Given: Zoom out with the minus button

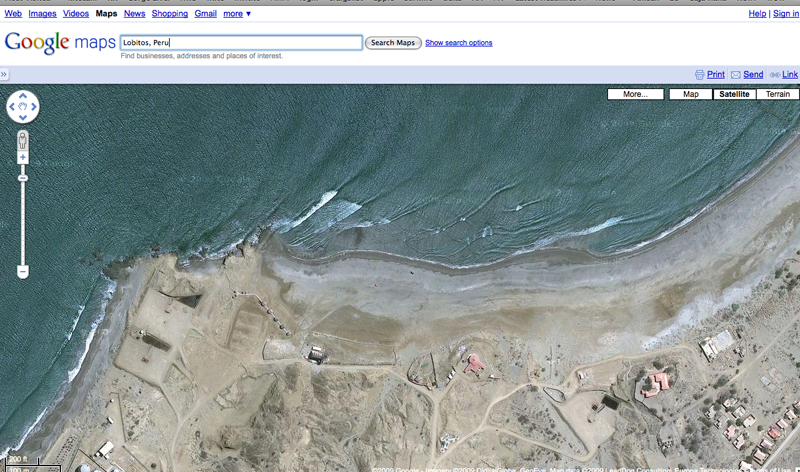Looking at the screenshot, I should pyautogui.click(x=22, y=271).
